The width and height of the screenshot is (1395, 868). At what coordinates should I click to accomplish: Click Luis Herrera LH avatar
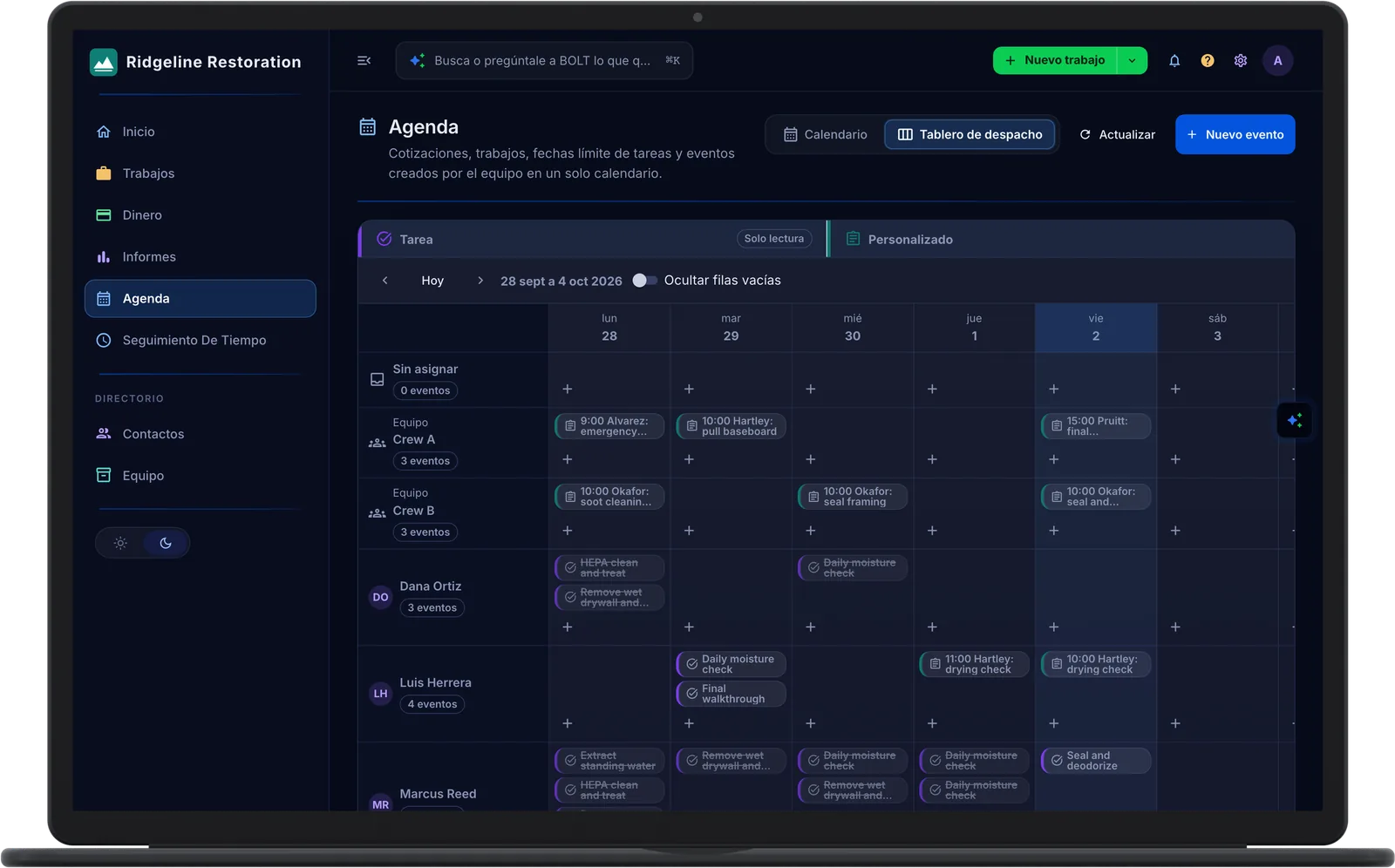point(381,694)
